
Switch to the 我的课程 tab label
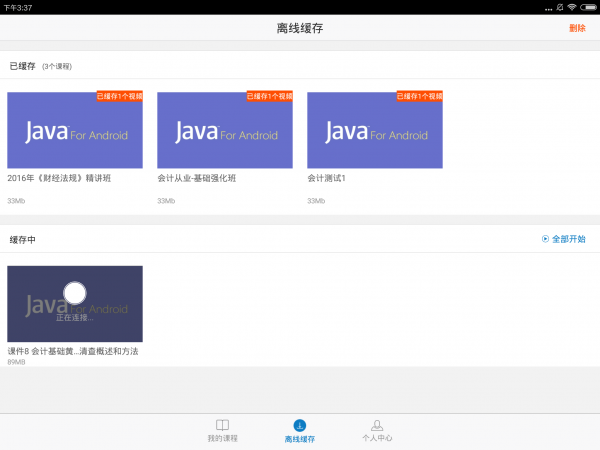(222, 438)
